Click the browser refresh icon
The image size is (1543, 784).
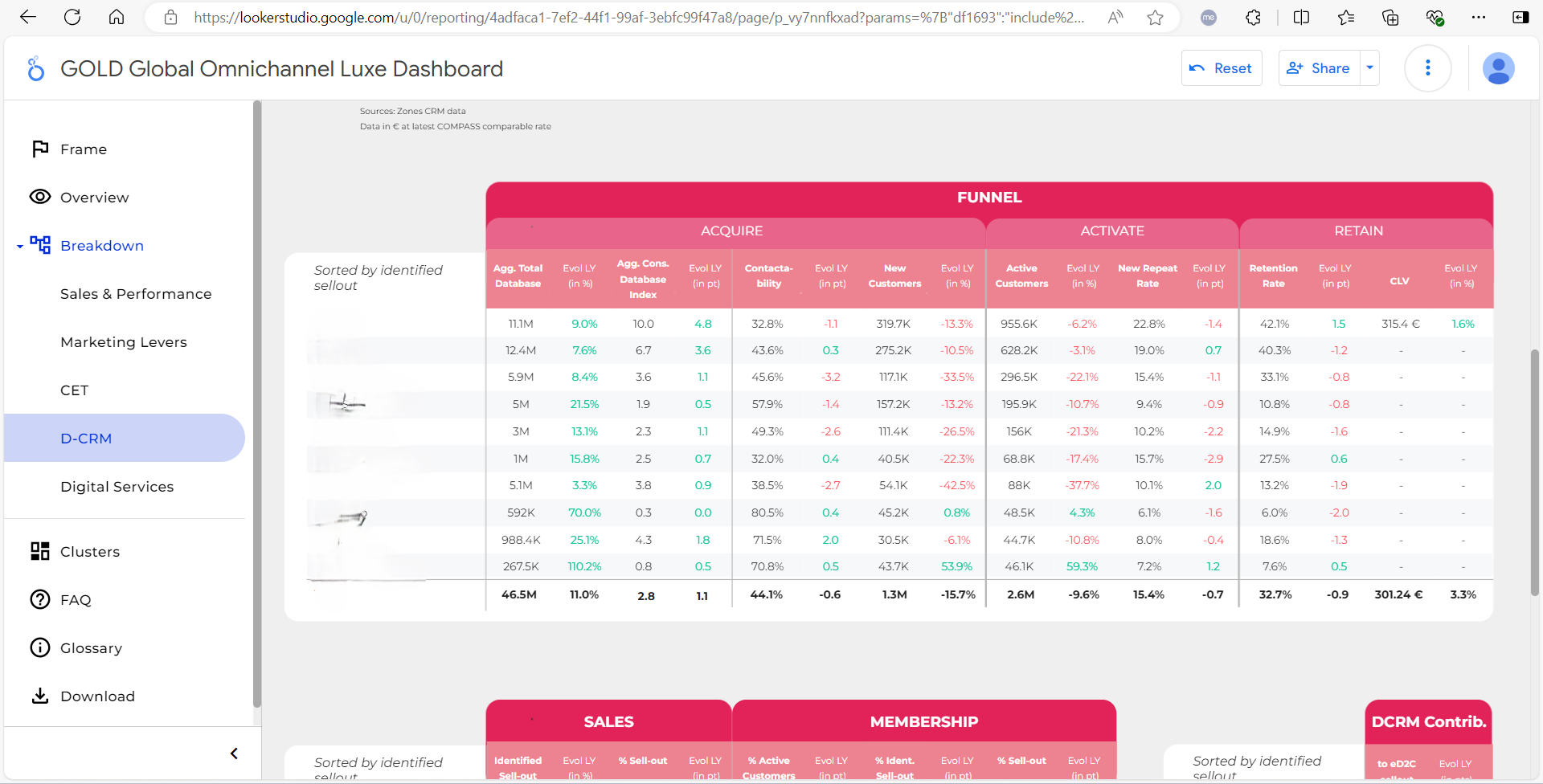pyautogui.click(x=72, y=17)
